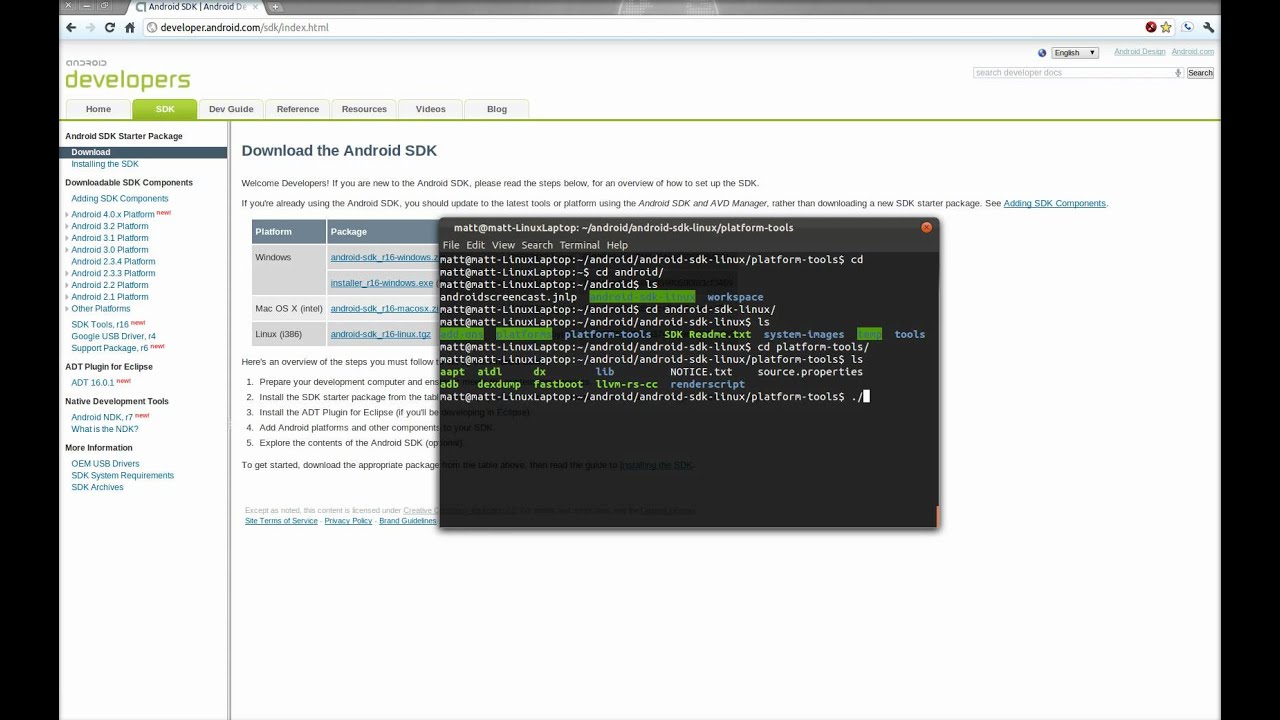
Task: Close the terminal window with red button
Action: [926, 227]
